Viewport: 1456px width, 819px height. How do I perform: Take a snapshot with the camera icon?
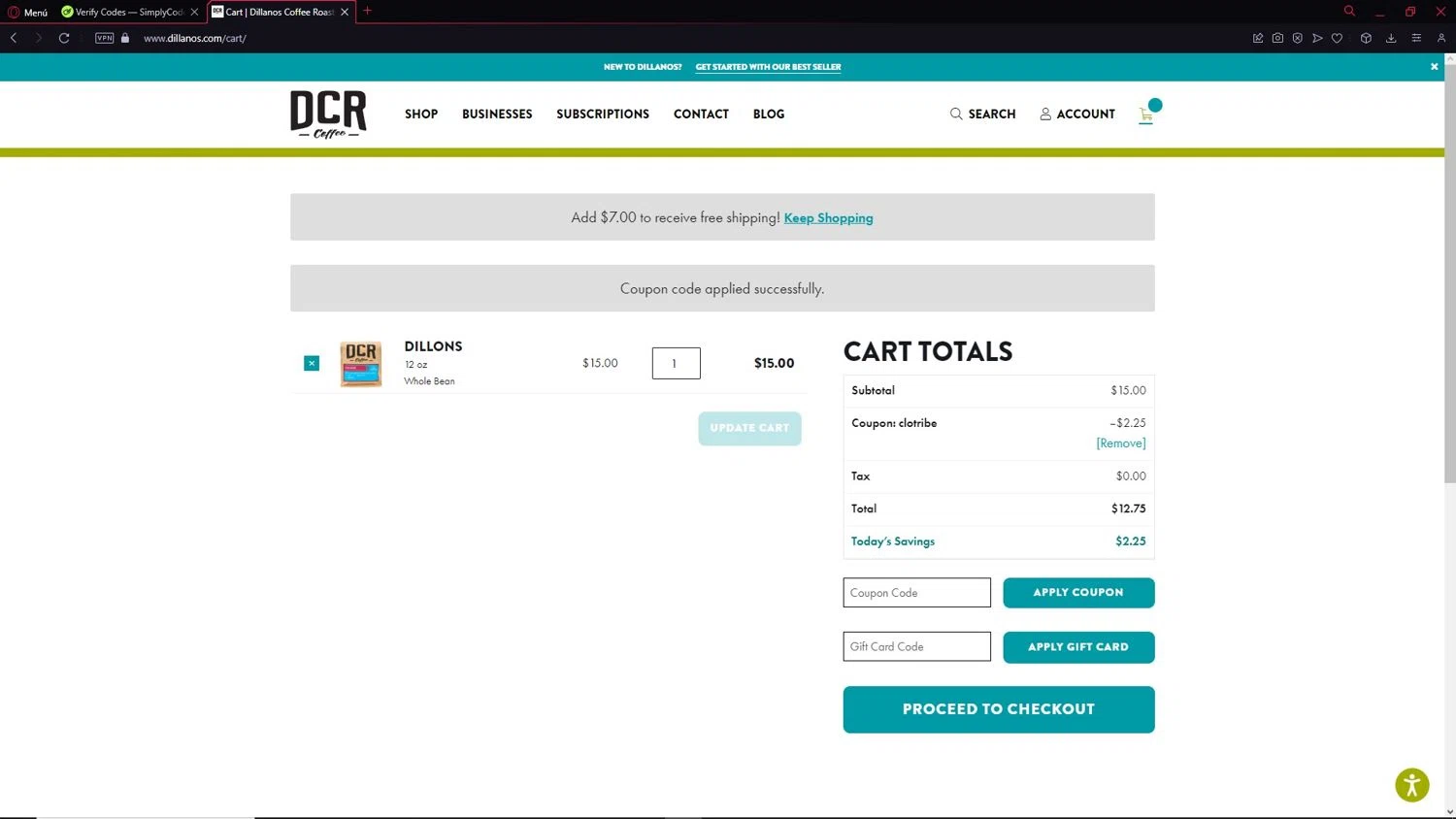coord(1277,38)
